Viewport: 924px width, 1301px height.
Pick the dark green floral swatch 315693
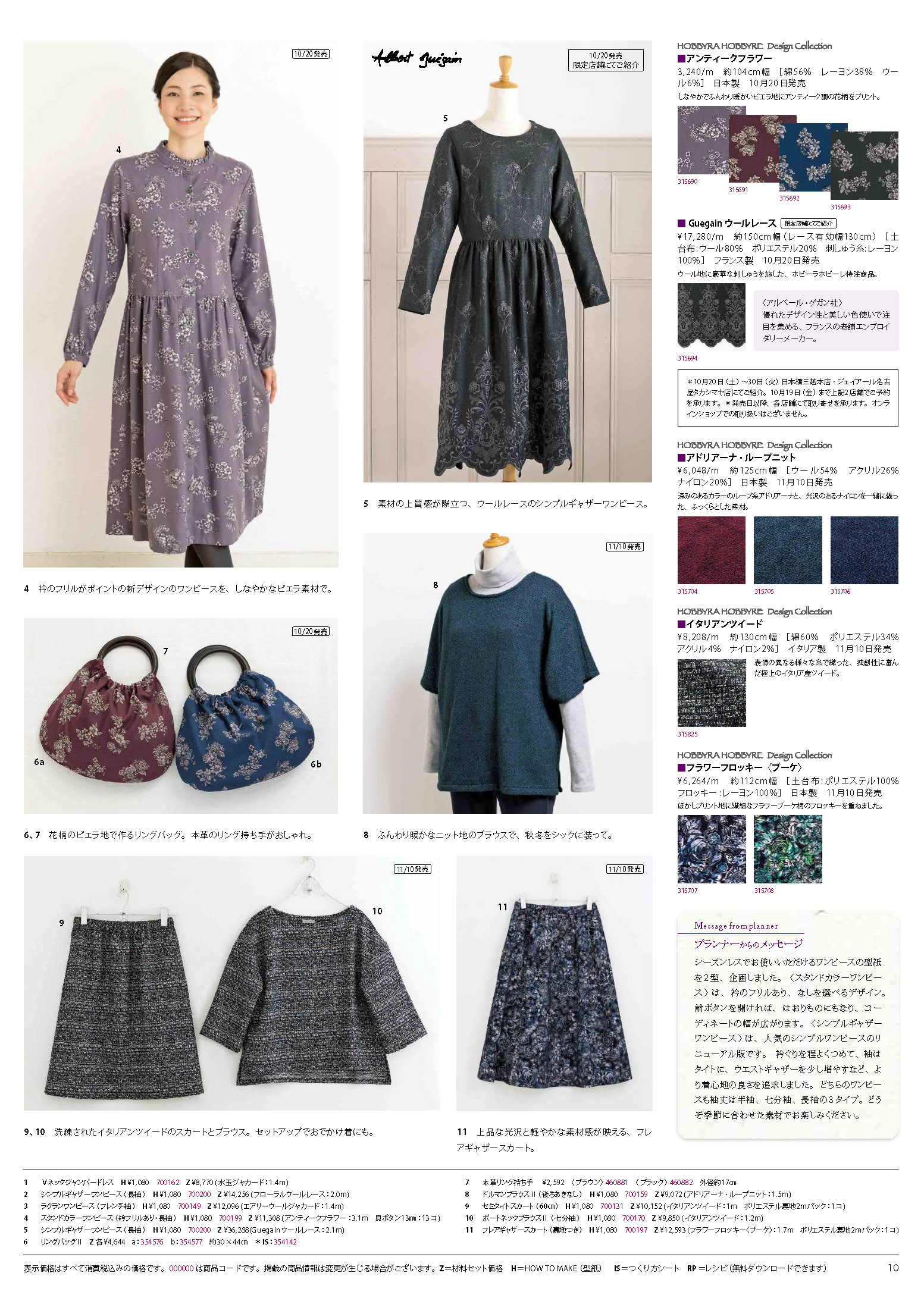tap(865, 167)
